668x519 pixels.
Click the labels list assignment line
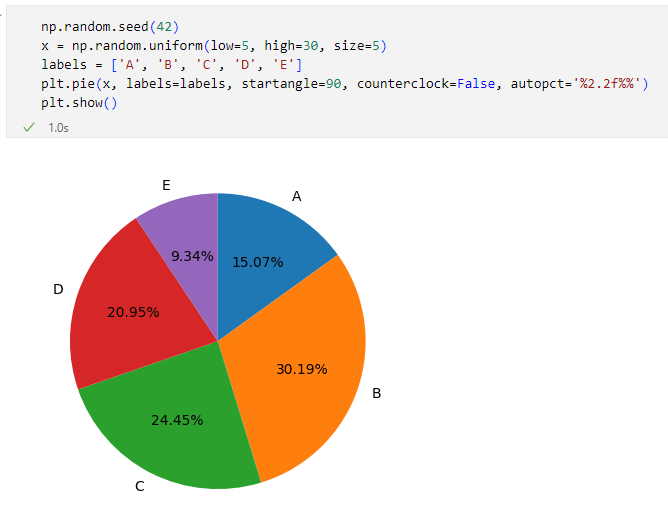click(172, 65)
